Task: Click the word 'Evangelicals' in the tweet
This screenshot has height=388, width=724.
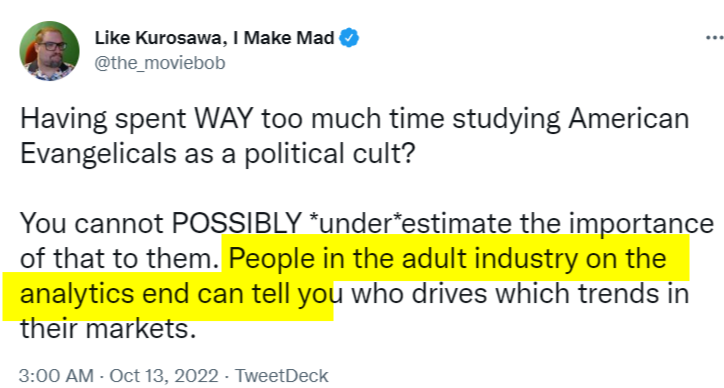Action: point(98,155)
